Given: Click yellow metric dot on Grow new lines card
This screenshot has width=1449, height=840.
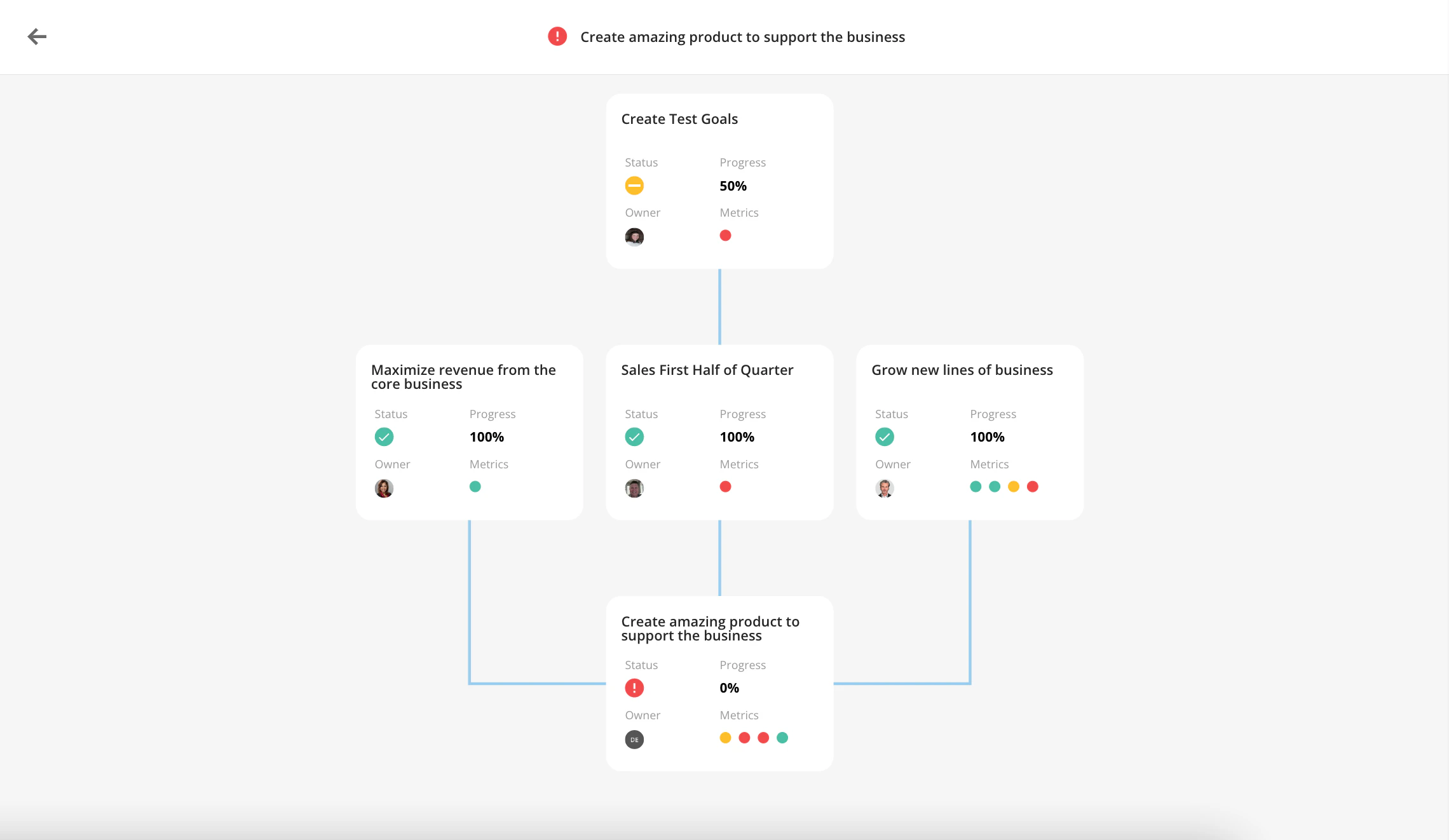Looking at the screenshot, I should [1014, 487].
